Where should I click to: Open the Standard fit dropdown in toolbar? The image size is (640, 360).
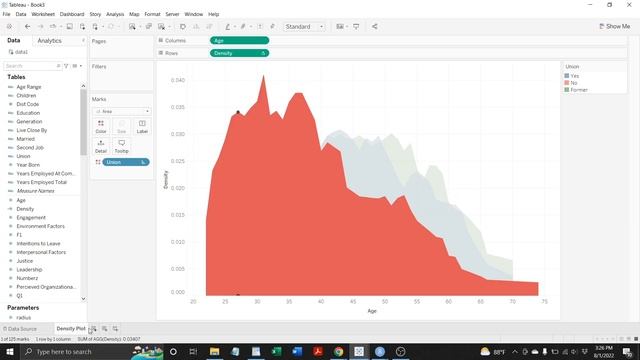[304, 27]
